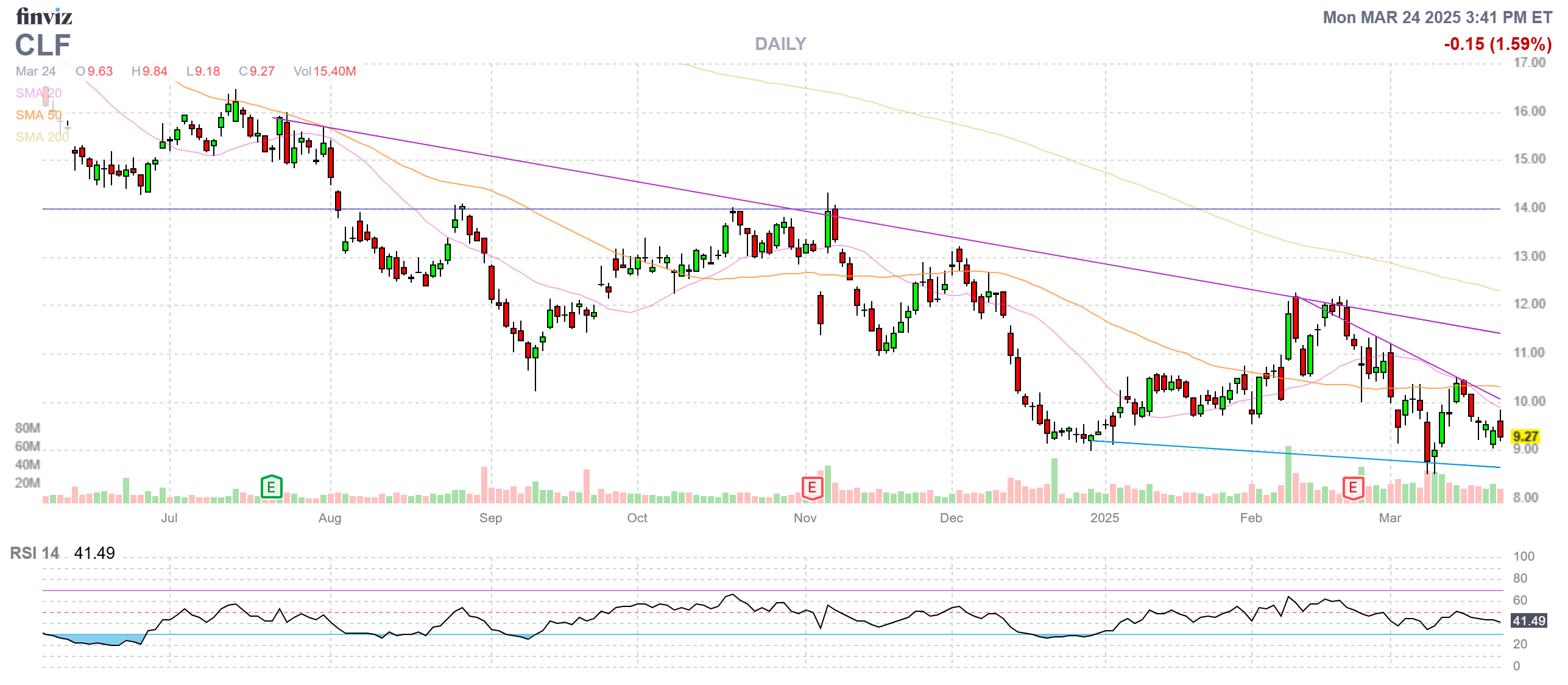The height and width of the screenshot is (685, 1568).
Task: Click the Mon MAR 24 2025 timestamp
Action: click(x=1436, y=17)
